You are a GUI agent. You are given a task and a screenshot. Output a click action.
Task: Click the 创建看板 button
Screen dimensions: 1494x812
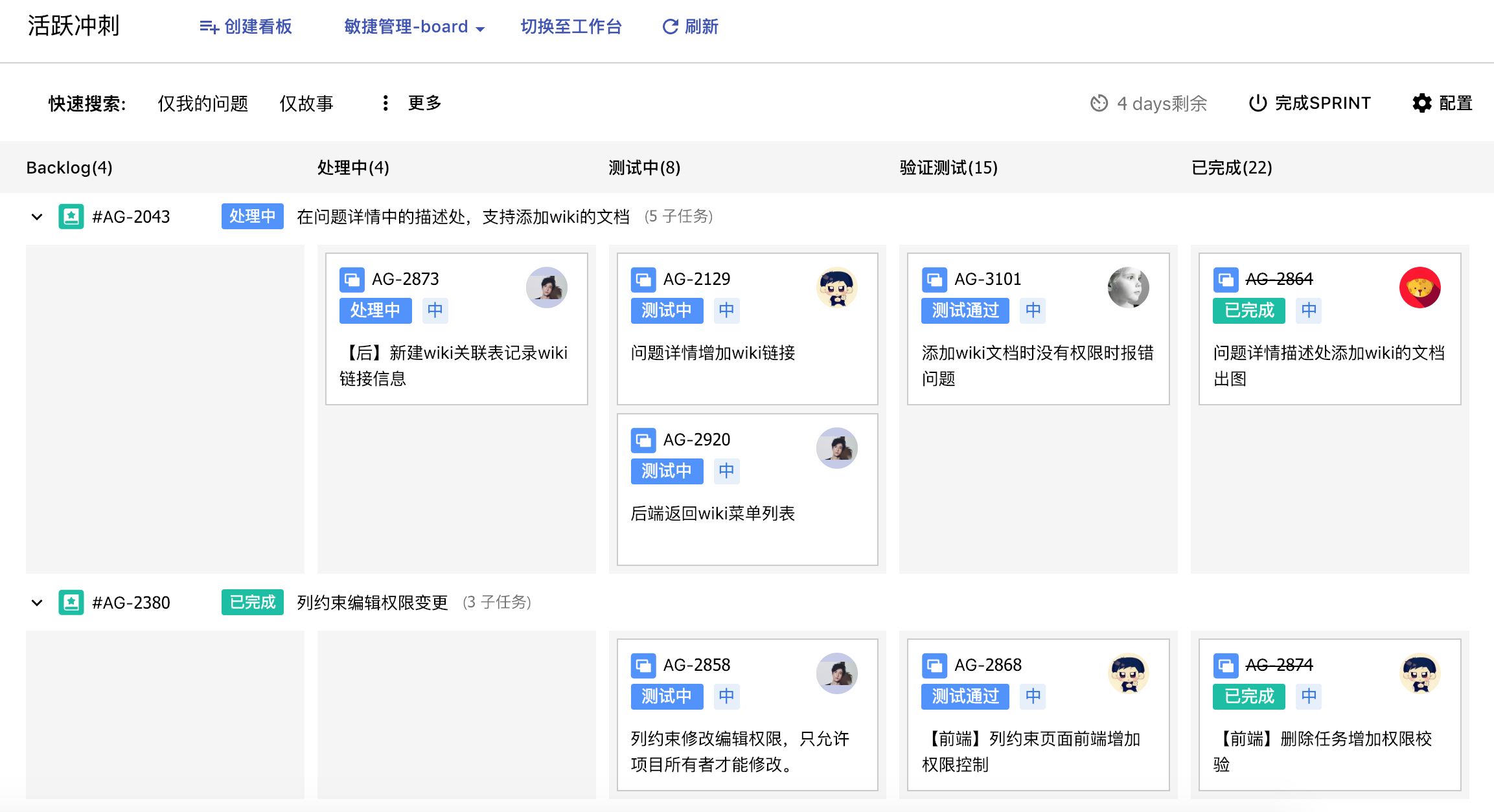tap(246, 27)
